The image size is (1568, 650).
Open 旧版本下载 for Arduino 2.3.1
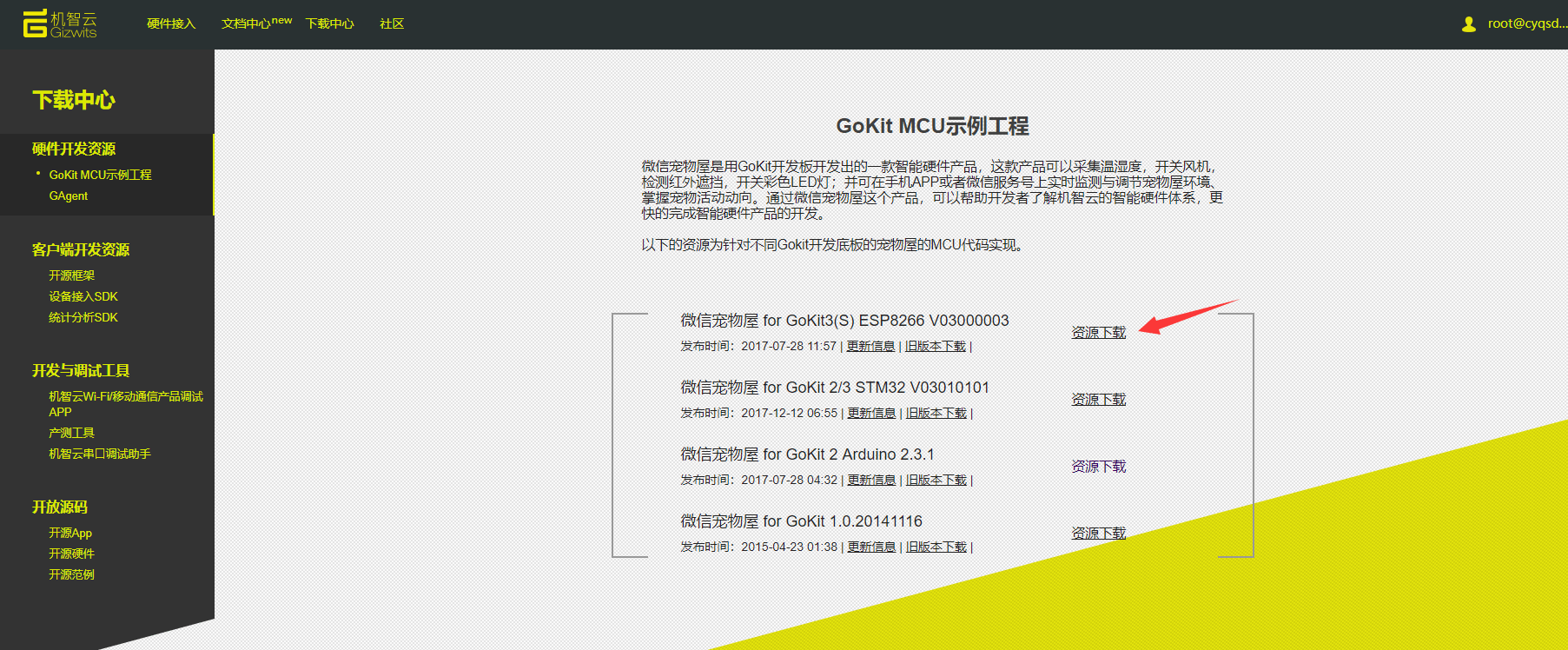pos(936,480)
